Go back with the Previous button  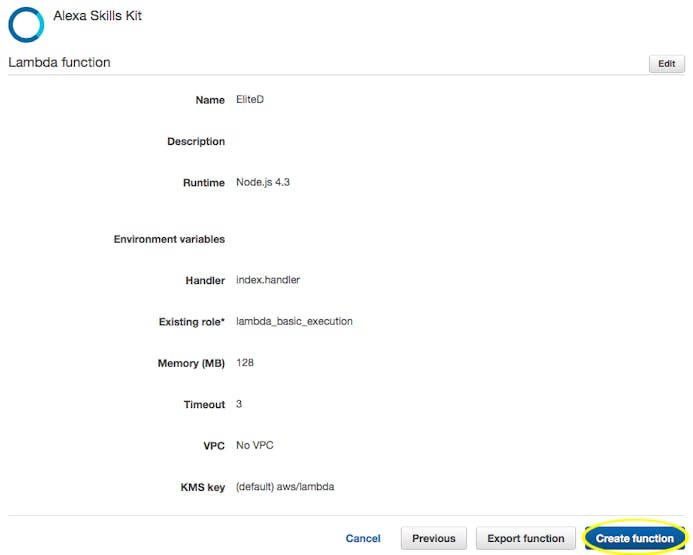pyautogui.click(x=434, y=538)
